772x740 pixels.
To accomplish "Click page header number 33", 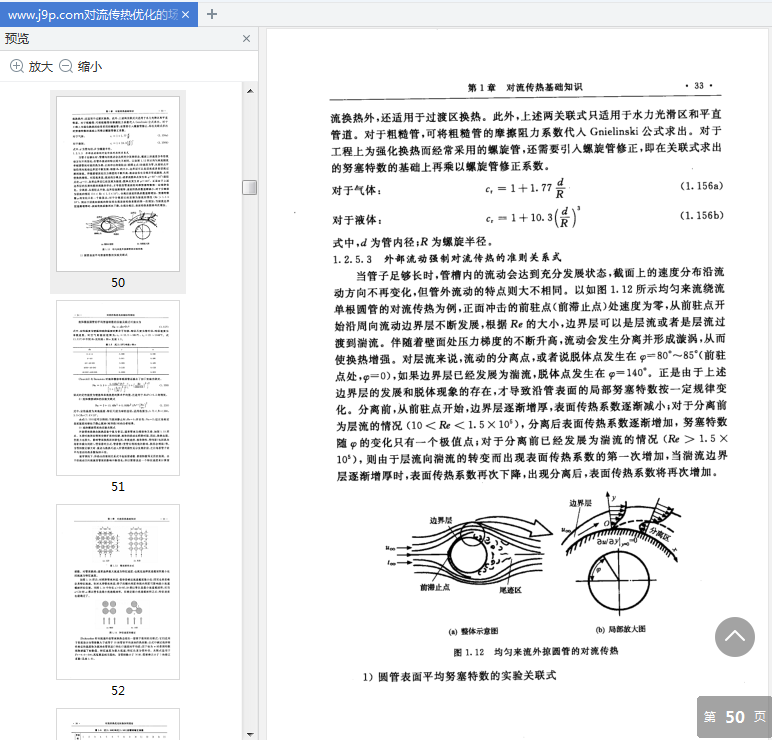I will [699, 86].
